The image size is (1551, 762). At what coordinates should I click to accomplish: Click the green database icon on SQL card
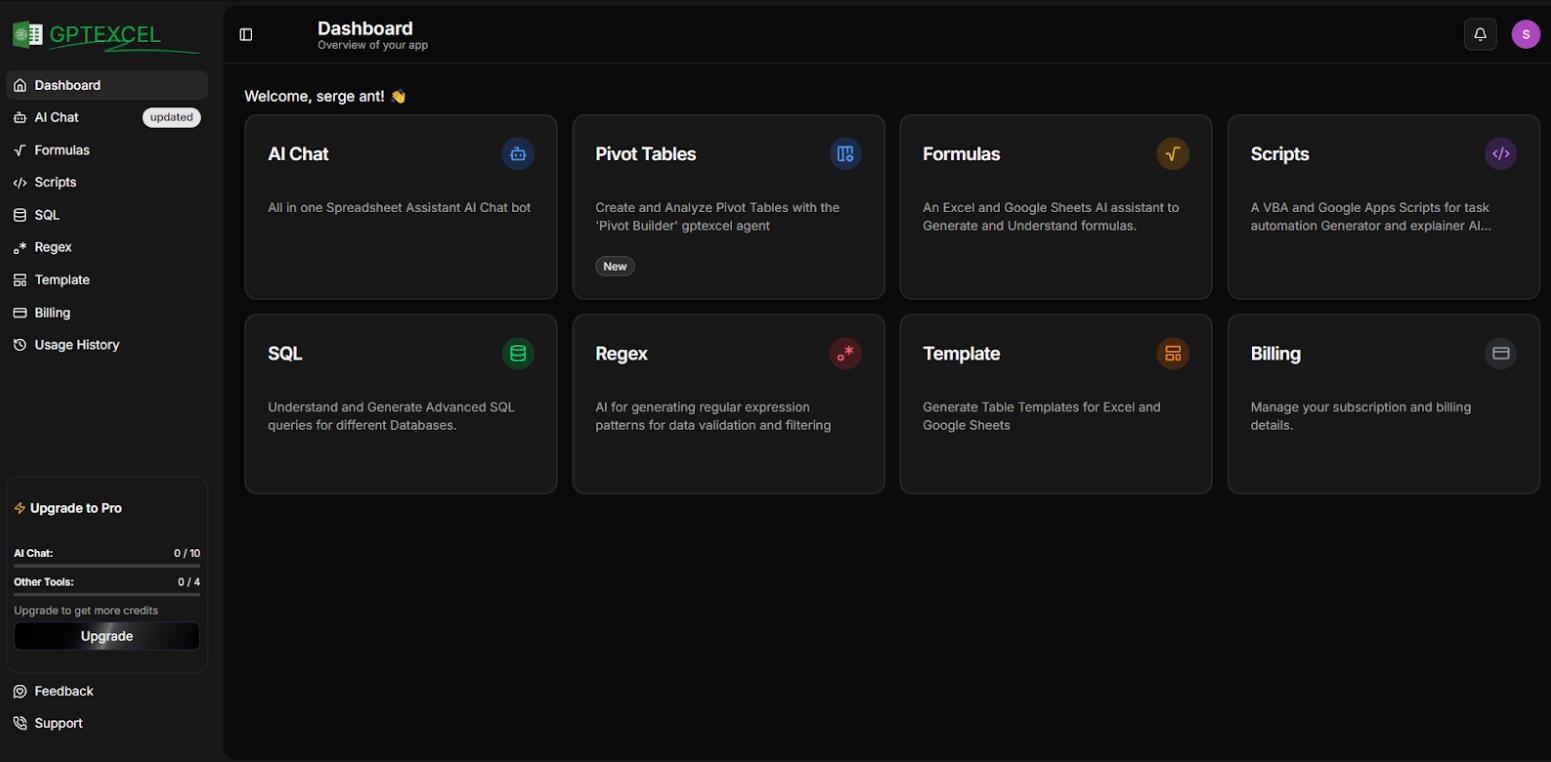click(x=518, y=353)
